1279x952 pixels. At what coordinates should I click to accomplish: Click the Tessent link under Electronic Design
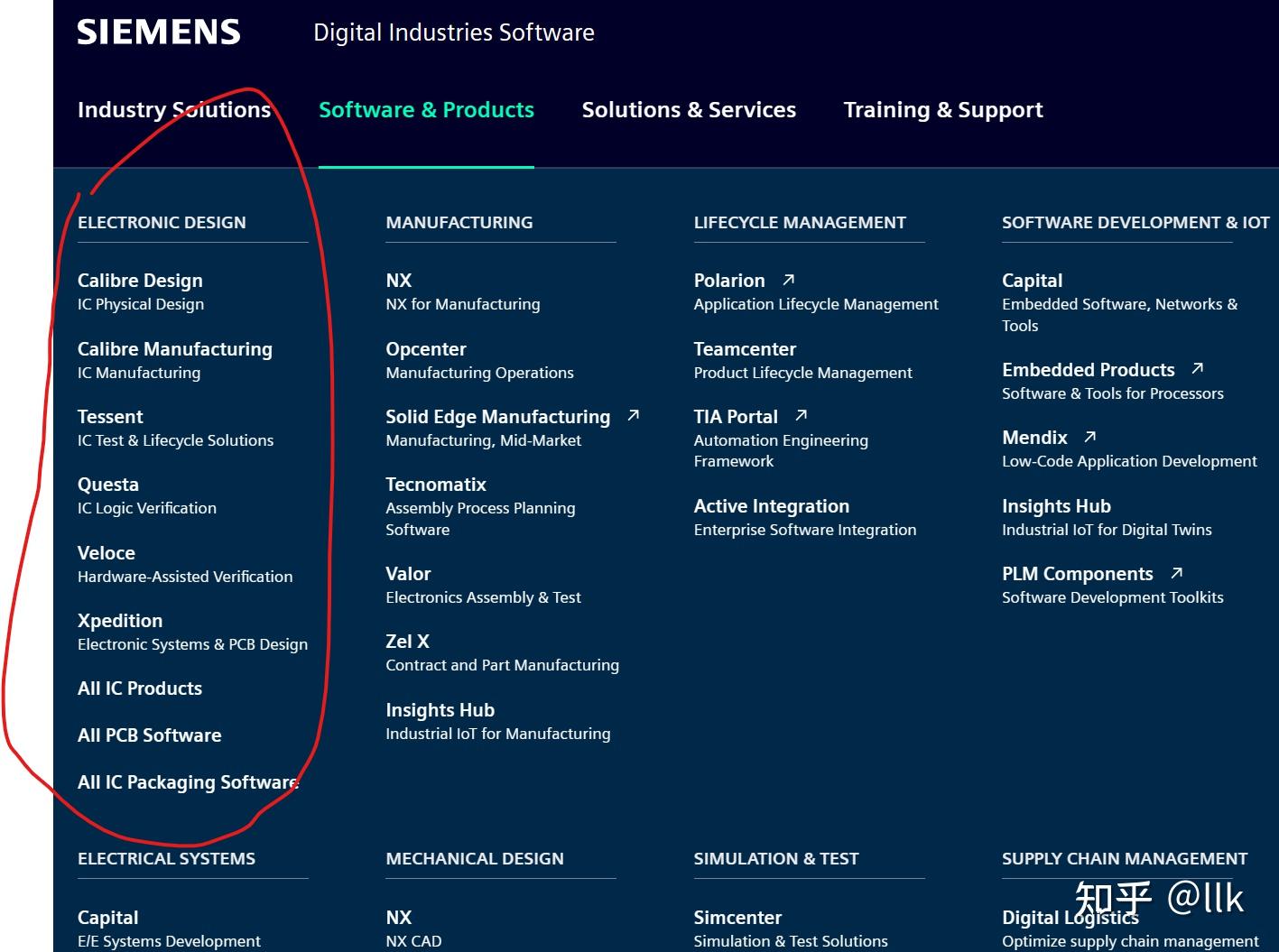tap(110, 416)
